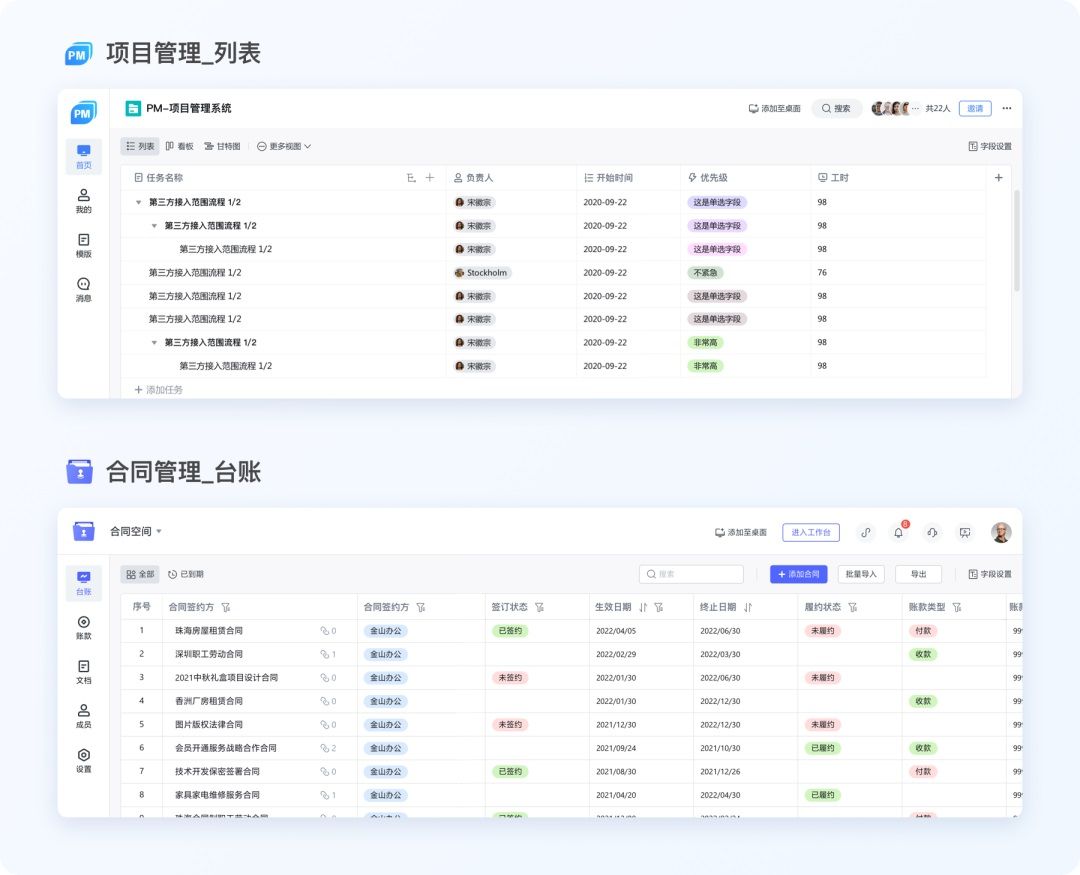
Task: Open the three-dot more menu in PM header
Action: [x=1006, y=108]
